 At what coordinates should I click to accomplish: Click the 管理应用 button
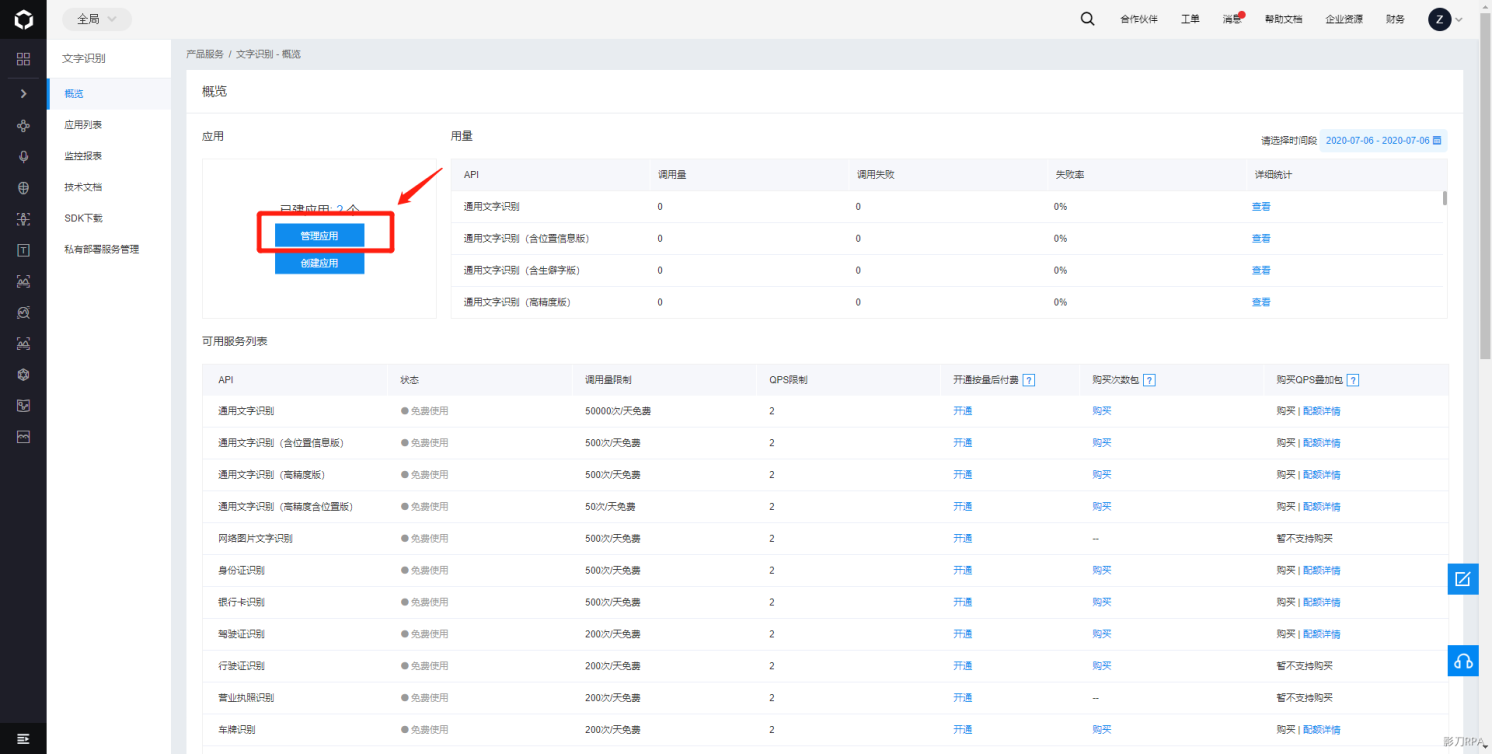[319, 236]
